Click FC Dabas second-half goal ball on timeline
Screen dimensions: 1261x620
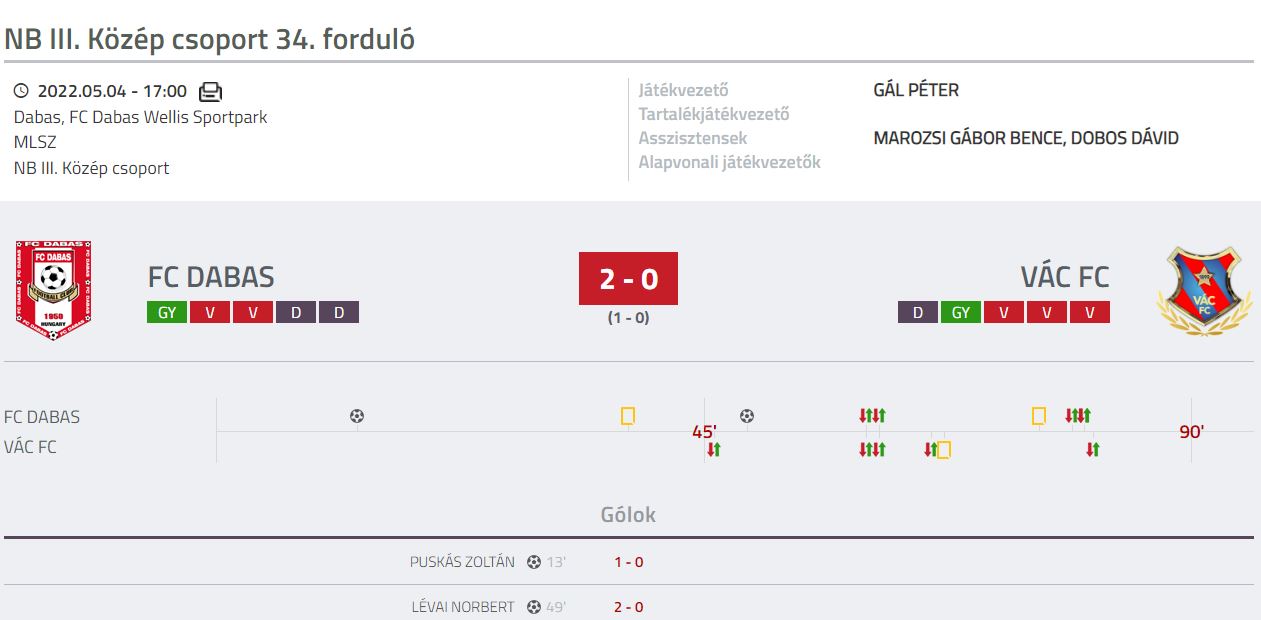[x=746, y=416]
